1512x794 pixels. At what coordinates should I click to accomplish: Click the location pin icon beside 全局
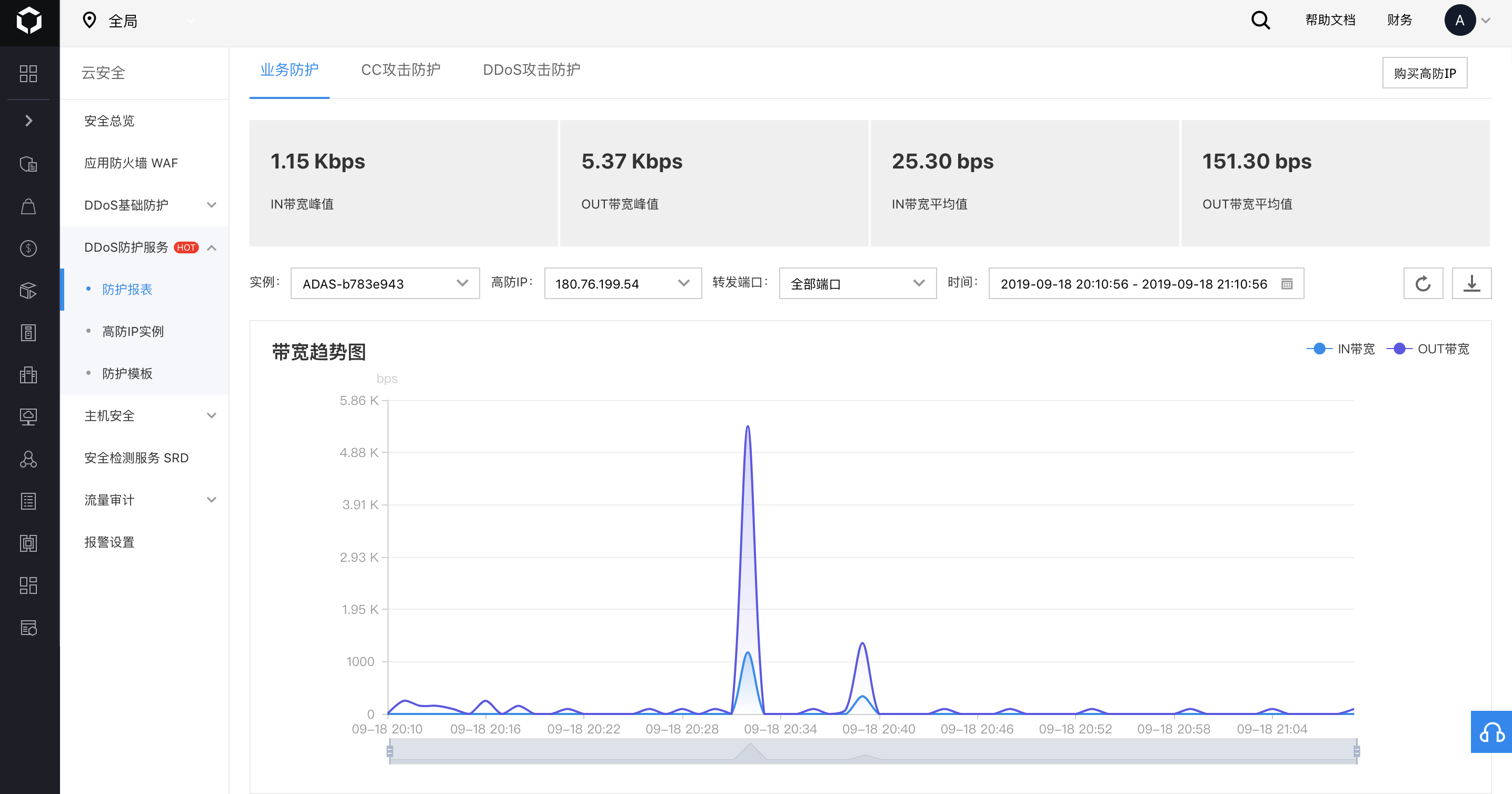pos(89,21)
